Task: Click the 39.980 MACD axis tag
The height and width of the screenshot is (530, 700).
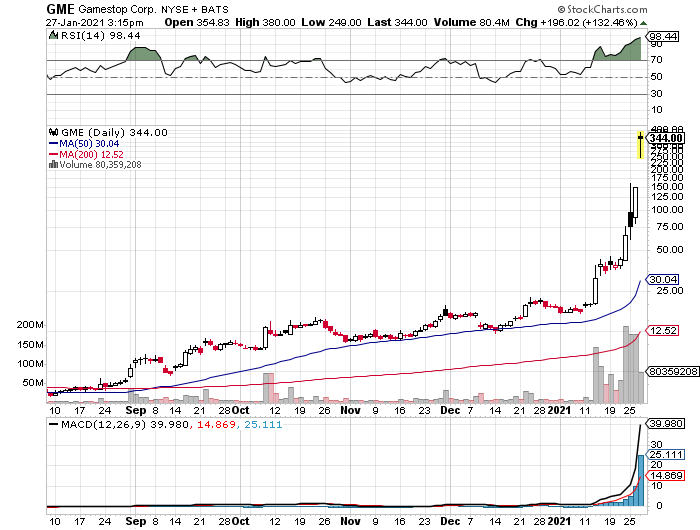Action: (x=666, y=423)
